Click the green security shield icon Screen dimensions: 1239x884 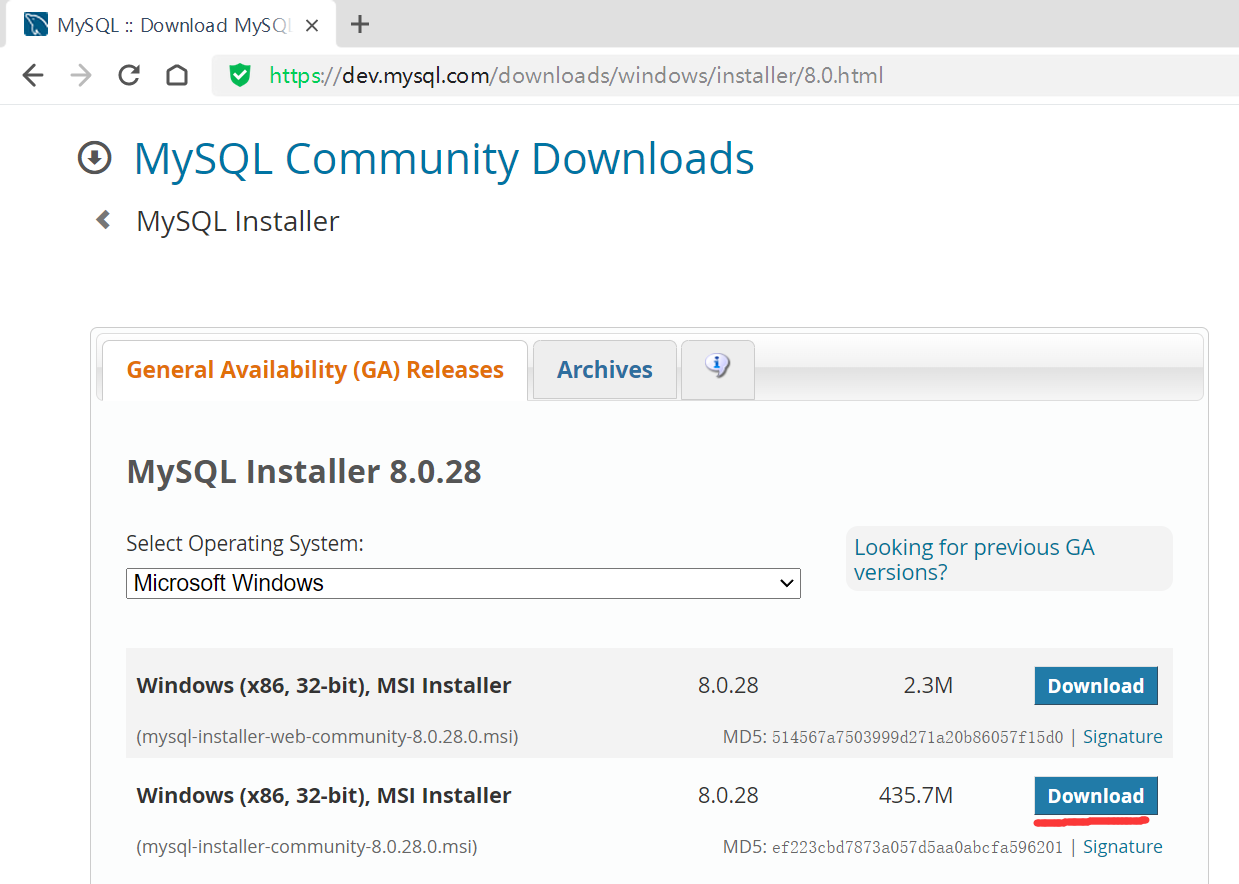[x=240, y=76]
